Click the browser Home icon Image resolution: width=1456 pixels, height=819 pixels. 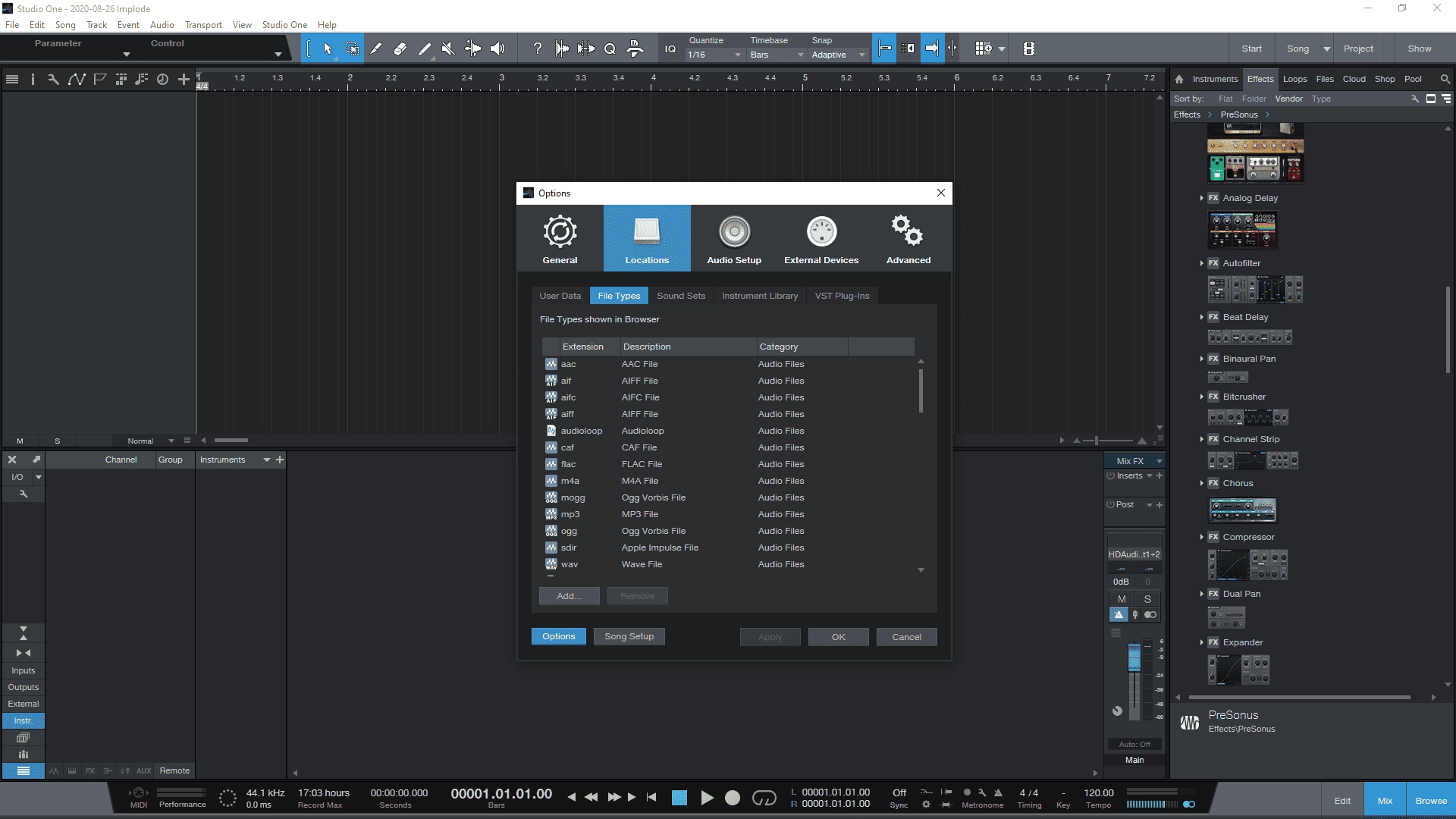point(1179,79)
